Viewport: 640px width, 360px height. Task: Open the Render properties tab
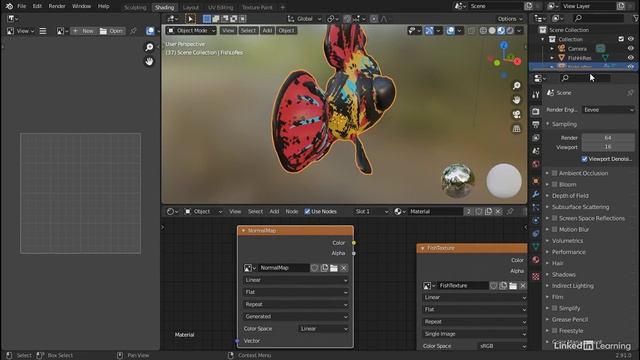pos(536,111)
